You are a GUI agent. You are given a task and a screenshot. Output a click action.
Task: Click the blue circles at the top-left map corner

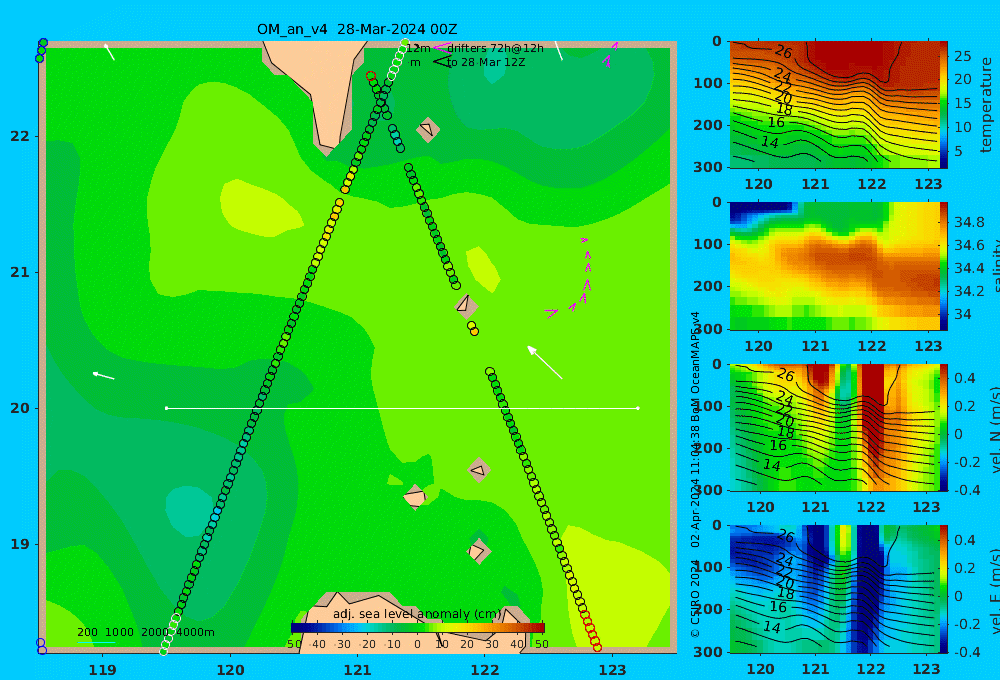(x=41, y=50)
